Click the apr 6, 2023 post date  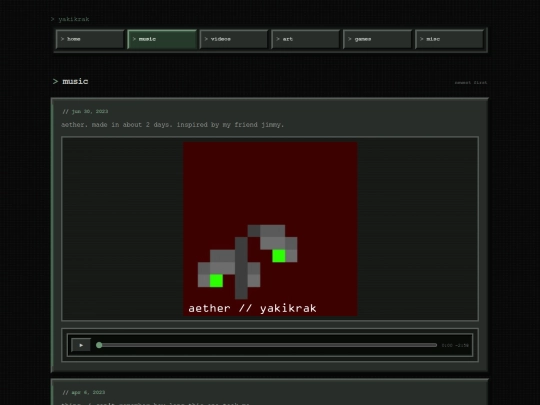(x=84, y=393)
